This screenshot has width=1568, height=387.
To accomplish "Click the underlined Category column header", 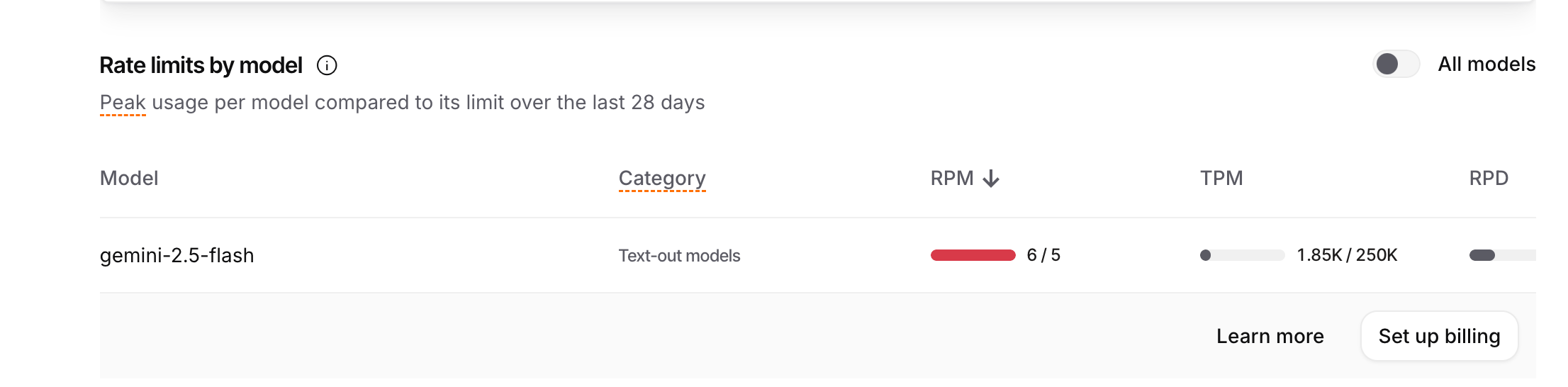I will click(662, 179).
